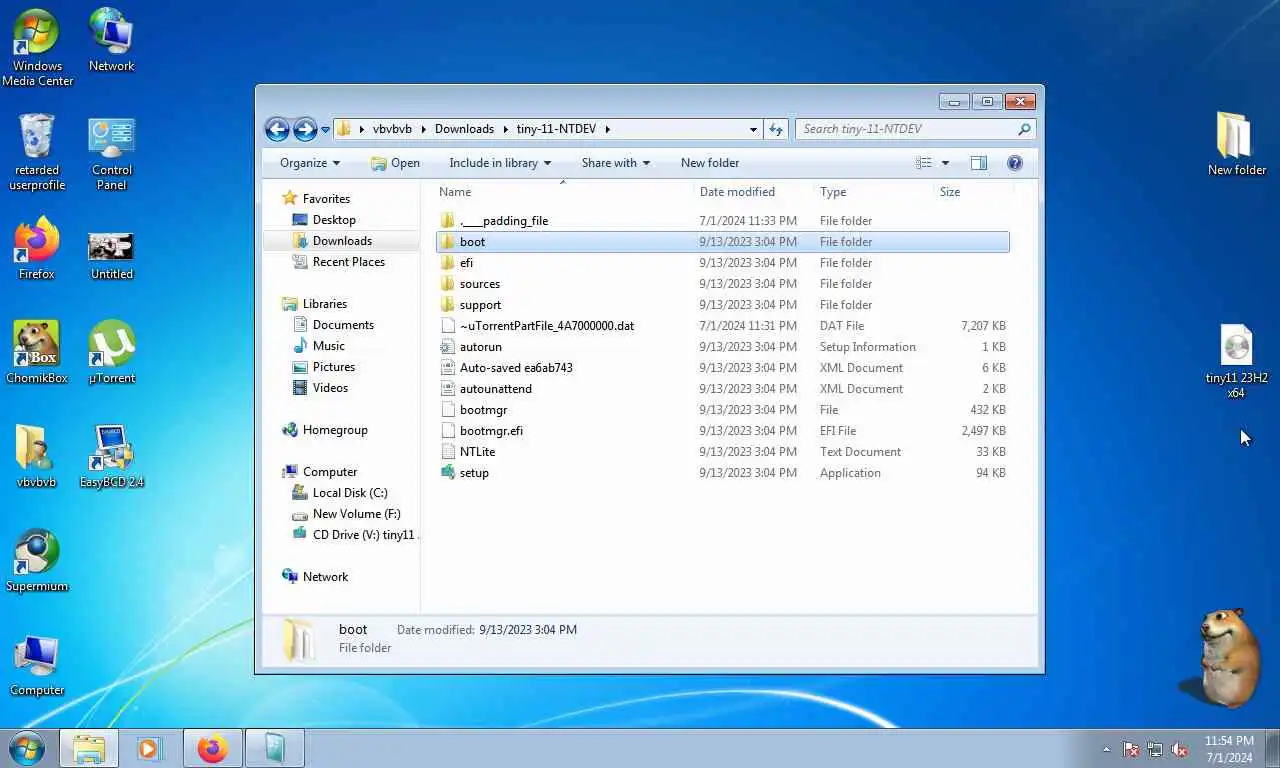Open Videos library in the navigation pane
Image resolution: width=1280 pixels, height=768 pixels.
(330, 388)
